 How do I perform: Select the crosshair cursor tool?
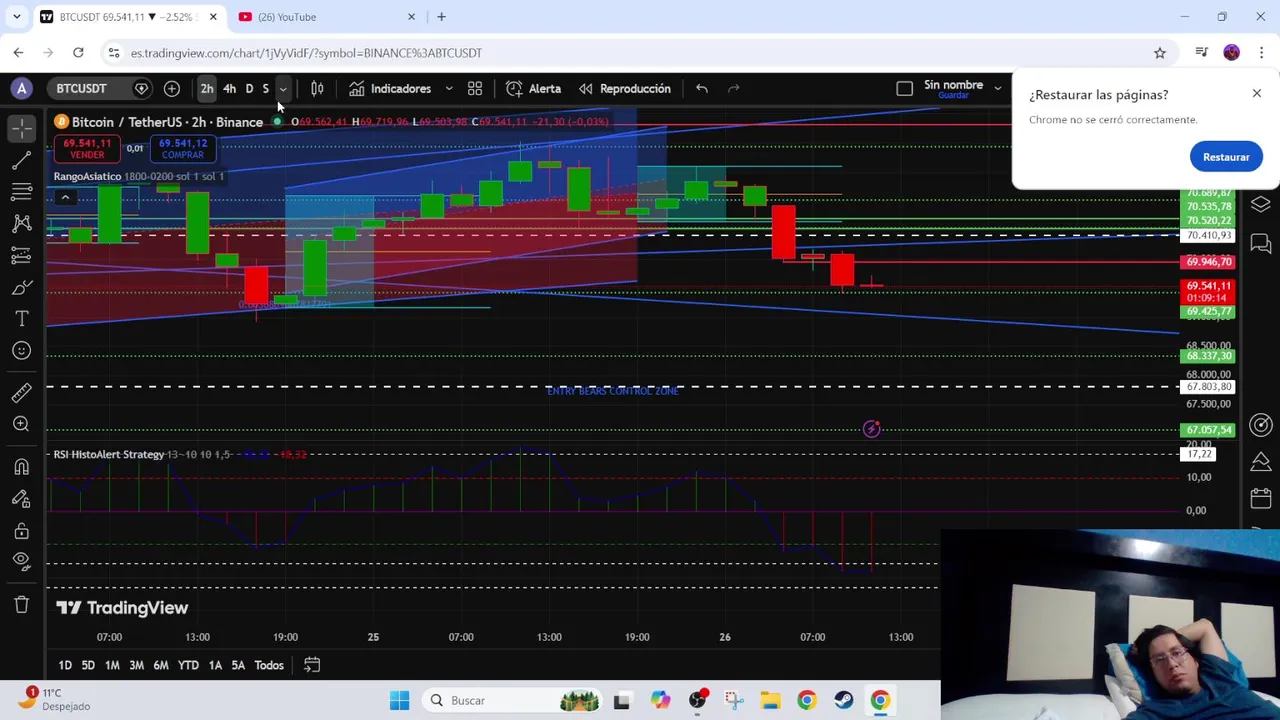(x=21, y=128)
